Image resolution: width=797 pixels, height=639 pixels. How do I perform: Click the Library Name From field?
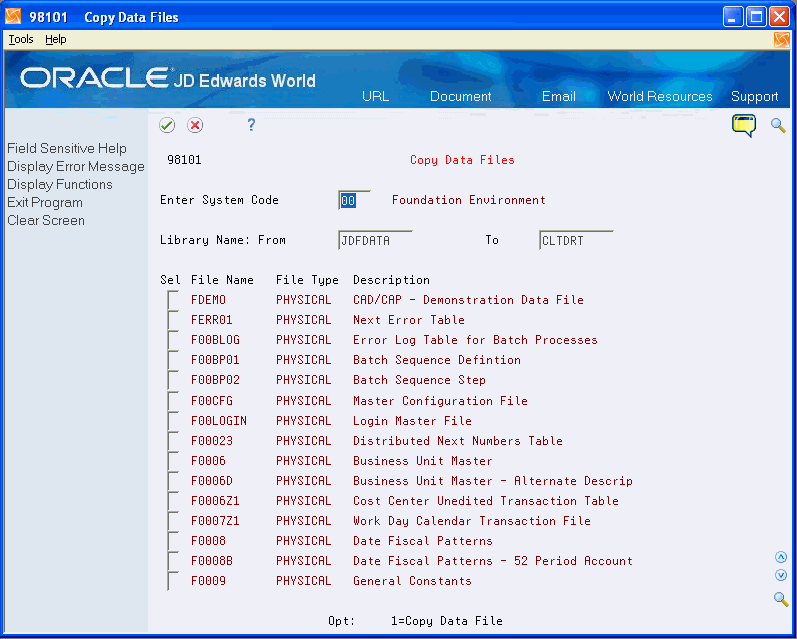coord(375,240)
